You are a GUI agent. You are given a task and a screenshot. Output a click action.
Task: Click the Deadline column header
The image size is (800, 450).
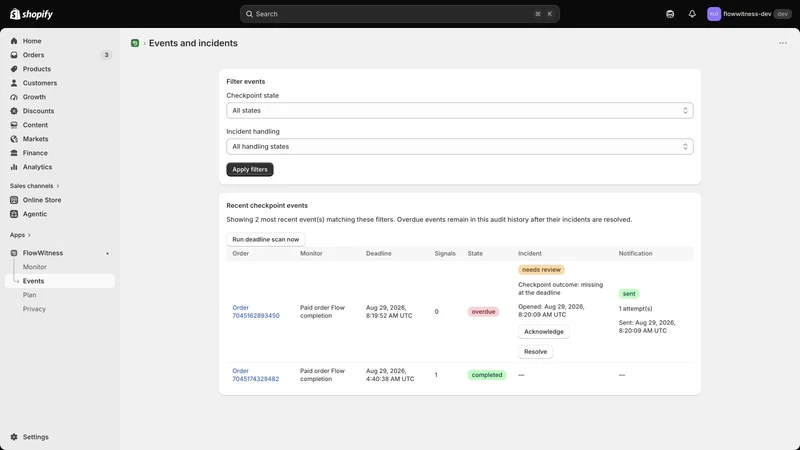pyautogui.click(x=379, y=254)
